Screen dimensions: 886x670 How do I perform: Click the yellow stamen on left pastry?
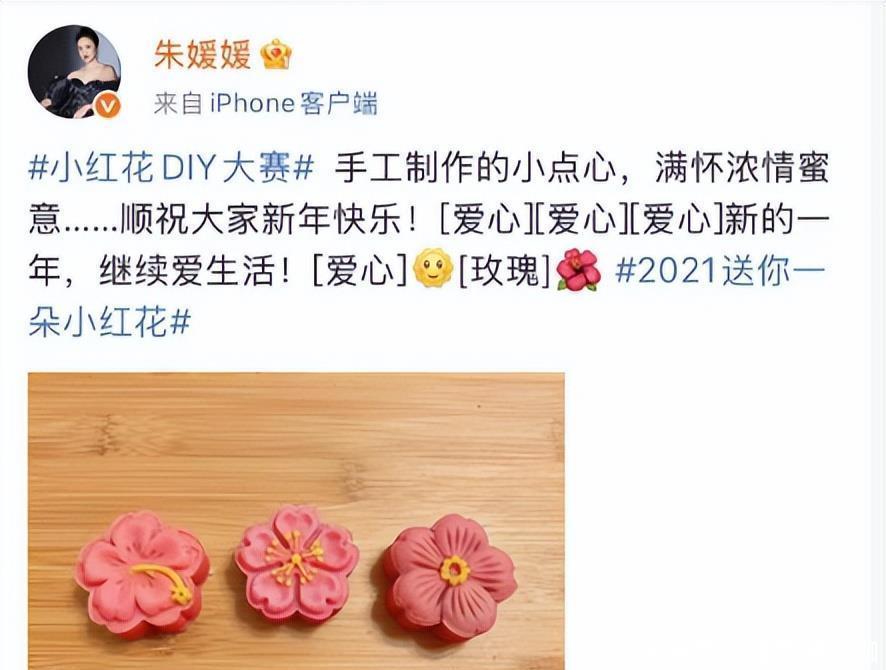(x=164, y=582)
